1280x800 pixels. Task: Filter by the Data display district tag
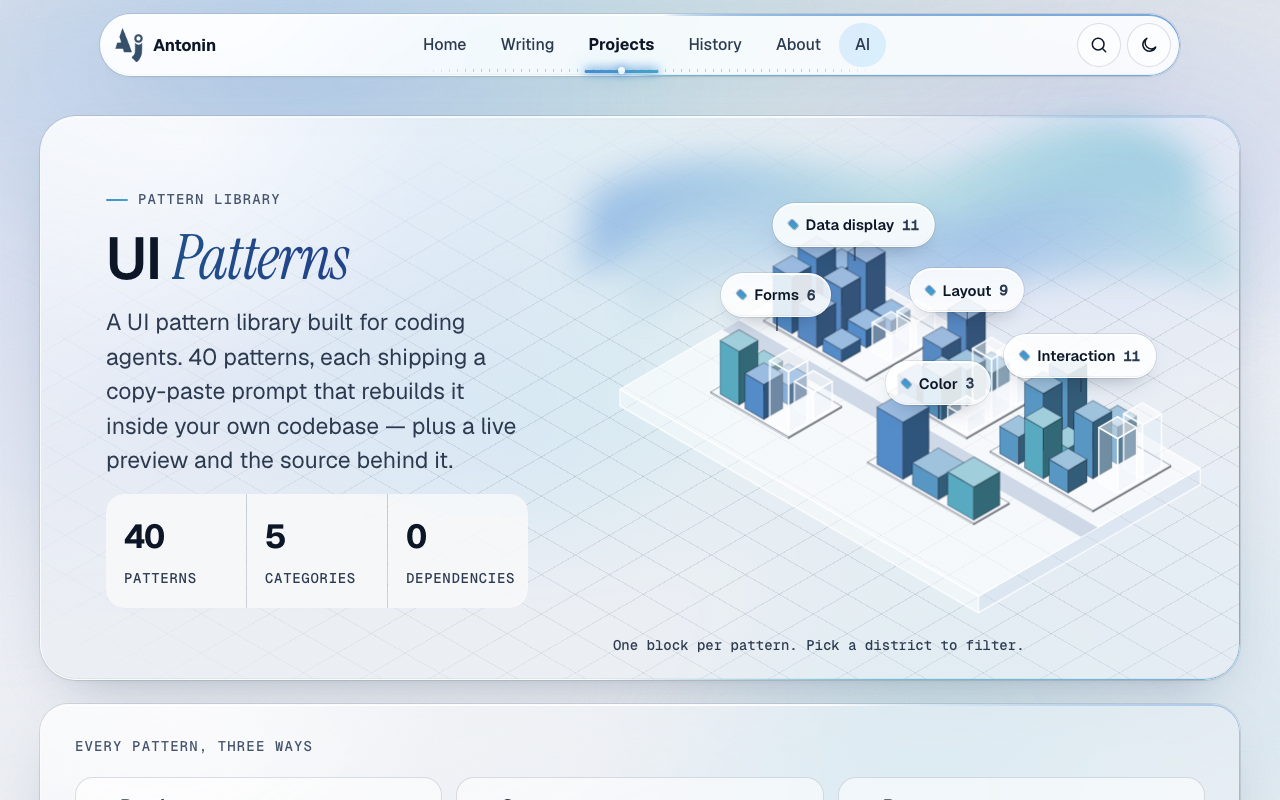click(853, 225)
